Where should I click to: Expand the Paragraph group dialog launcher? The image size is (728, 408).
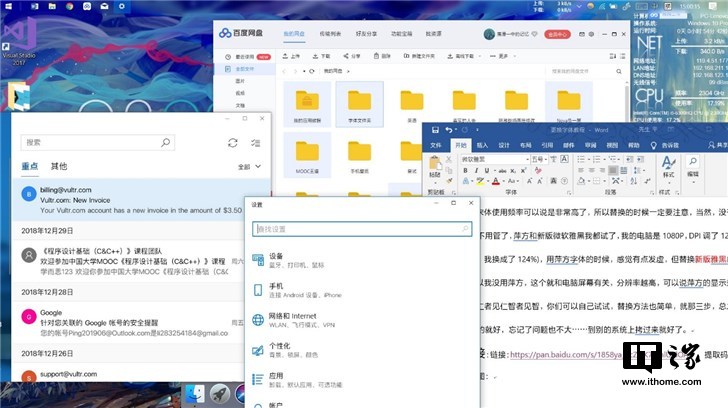652,192
